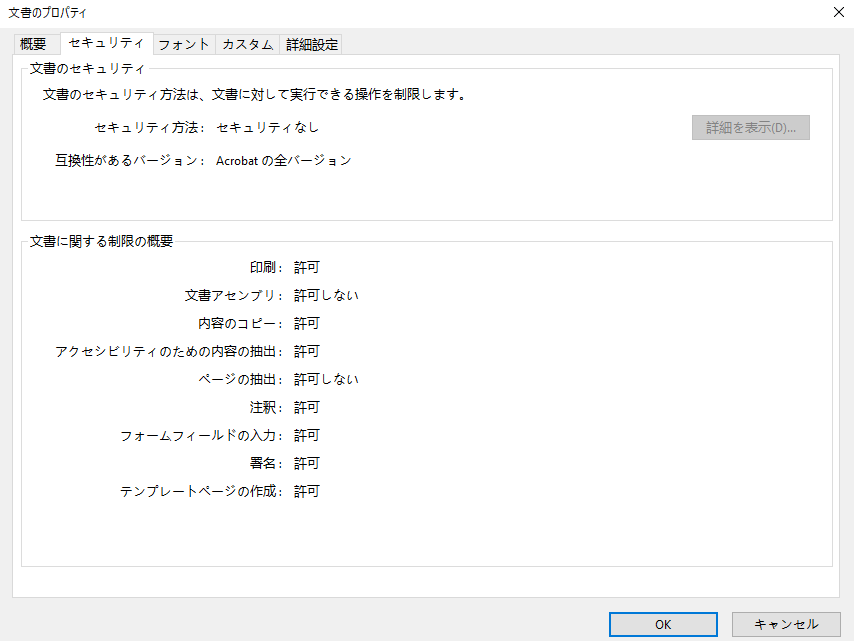Open the 詳細設定 (Advanced) tab

pyautogui.click(x=310, y=44)
